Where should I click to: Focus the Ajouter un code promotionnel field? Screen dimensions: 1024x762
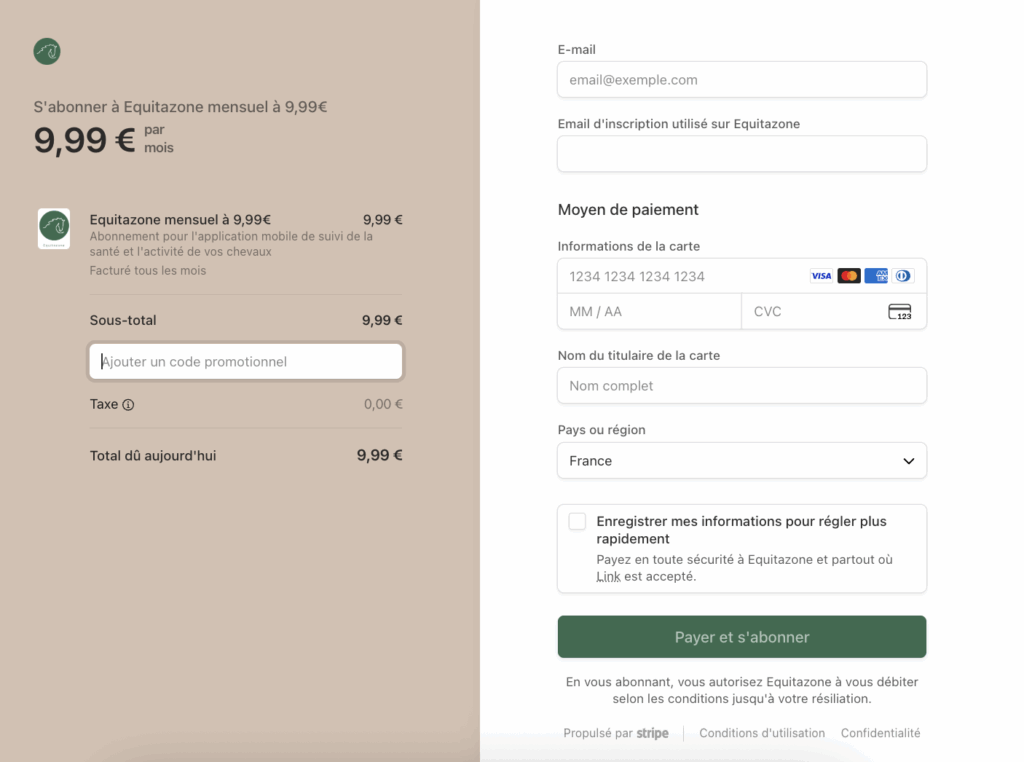[x=246, y=362]
